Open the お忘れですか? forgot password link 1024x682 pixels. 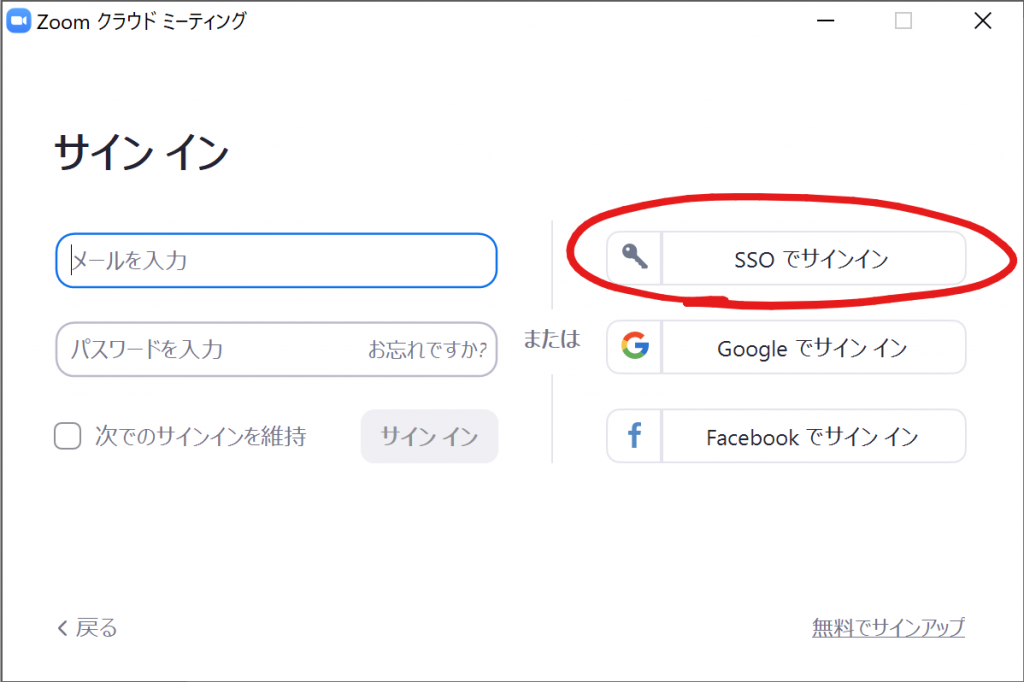(x=428, y=349)
